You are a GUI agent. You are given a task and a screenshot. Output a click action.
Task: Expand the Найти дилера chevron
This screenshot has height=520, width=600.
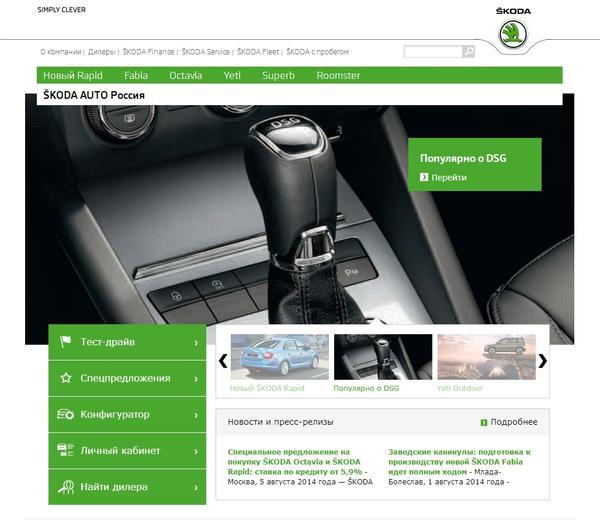(x=196, y=487)
